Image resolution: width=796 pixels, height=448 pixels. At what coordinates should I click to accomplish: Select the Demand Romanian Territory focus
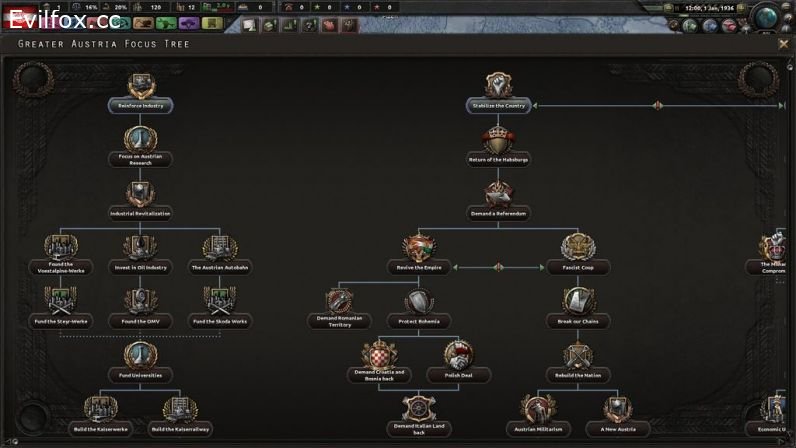point(339,301)
